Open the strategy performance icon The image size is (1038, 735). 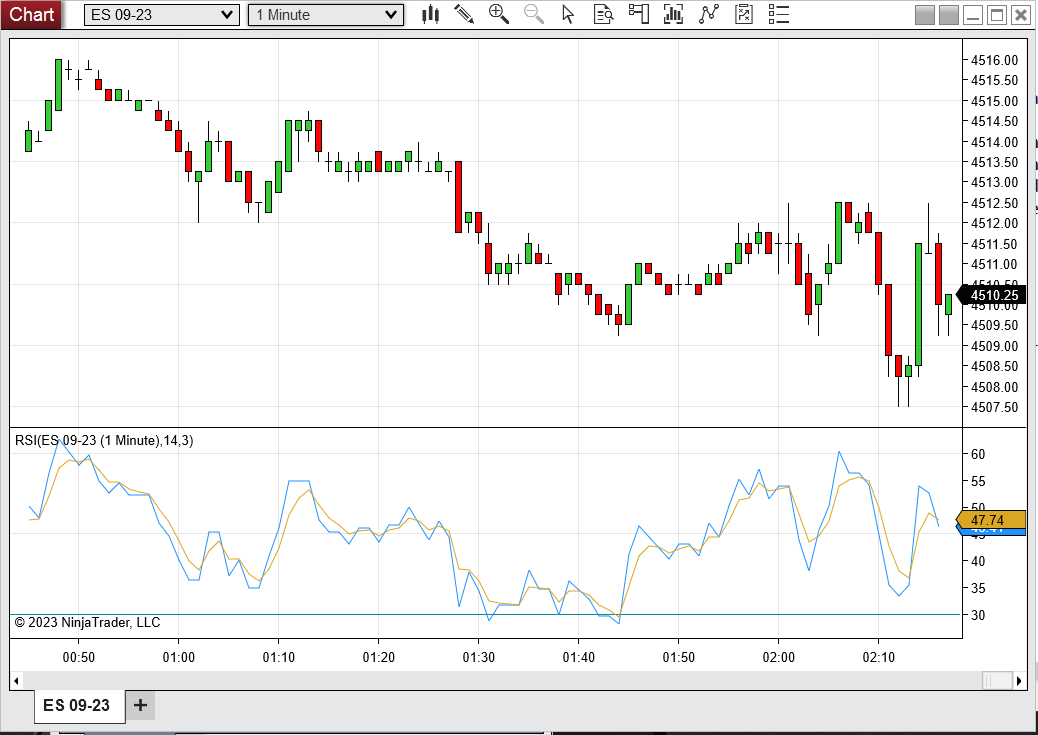[x=743, y=14]
